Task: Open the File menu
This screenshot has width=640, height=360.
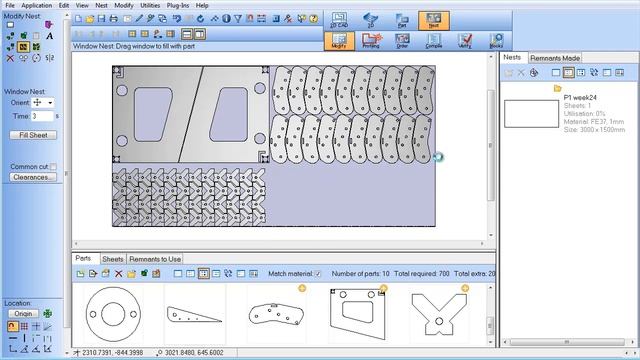Action: pos(10,5)
